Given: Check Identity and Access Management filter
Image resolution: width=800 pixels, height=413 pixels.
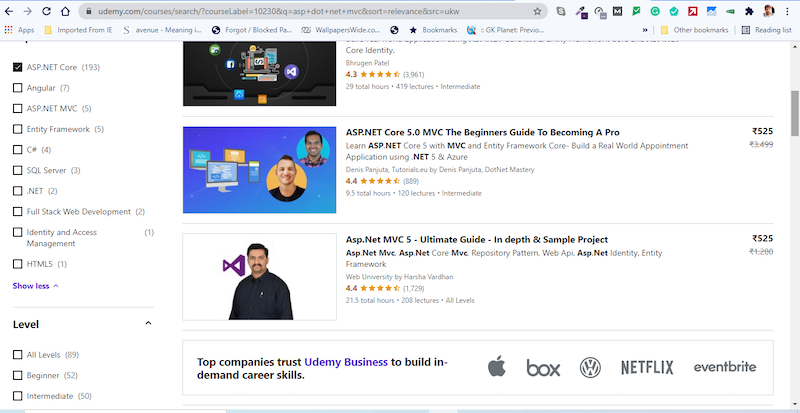Looking at the screenshot, I should 17,232.
